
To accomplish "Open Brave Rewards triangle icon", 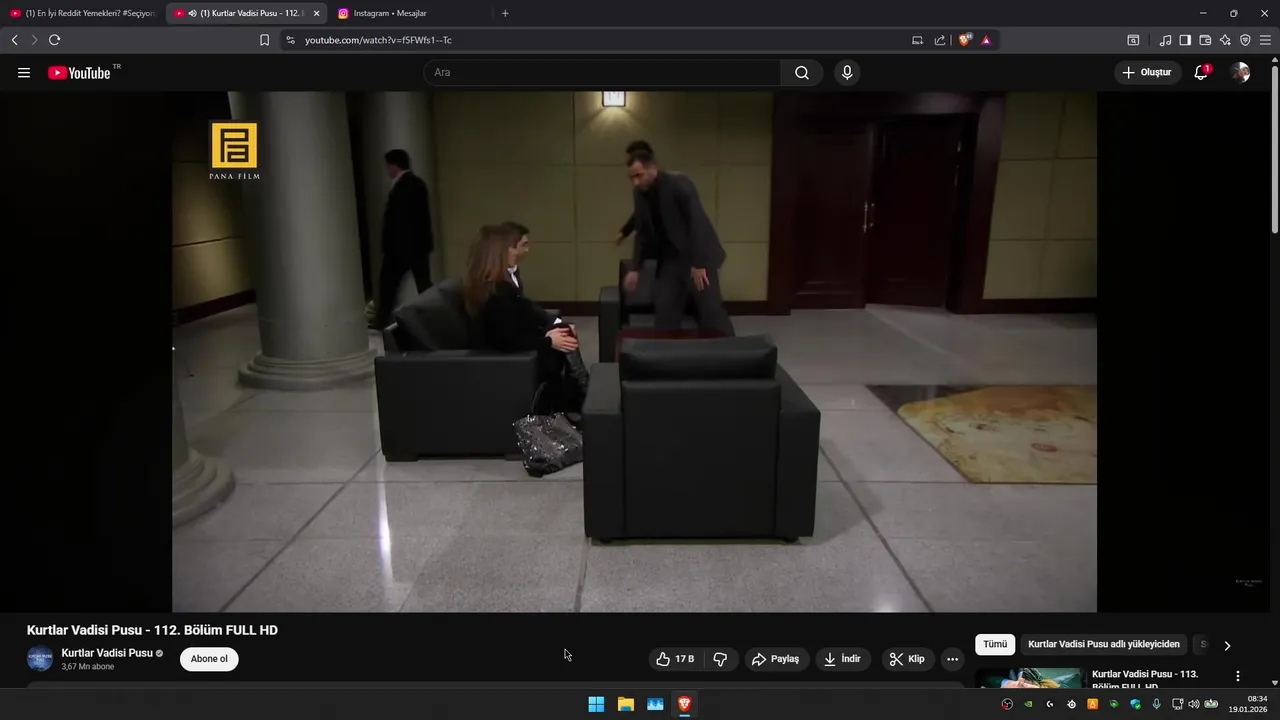I will [x=986, y=40].
